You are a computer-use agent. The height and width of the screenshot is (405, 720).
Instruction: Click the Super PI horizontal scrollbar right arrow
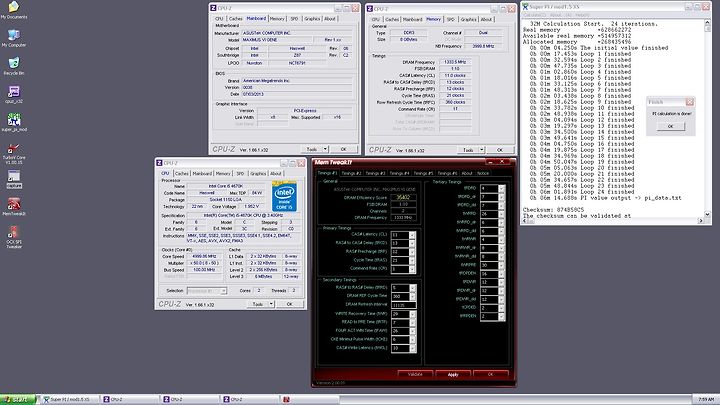click(x=701, y=221)
